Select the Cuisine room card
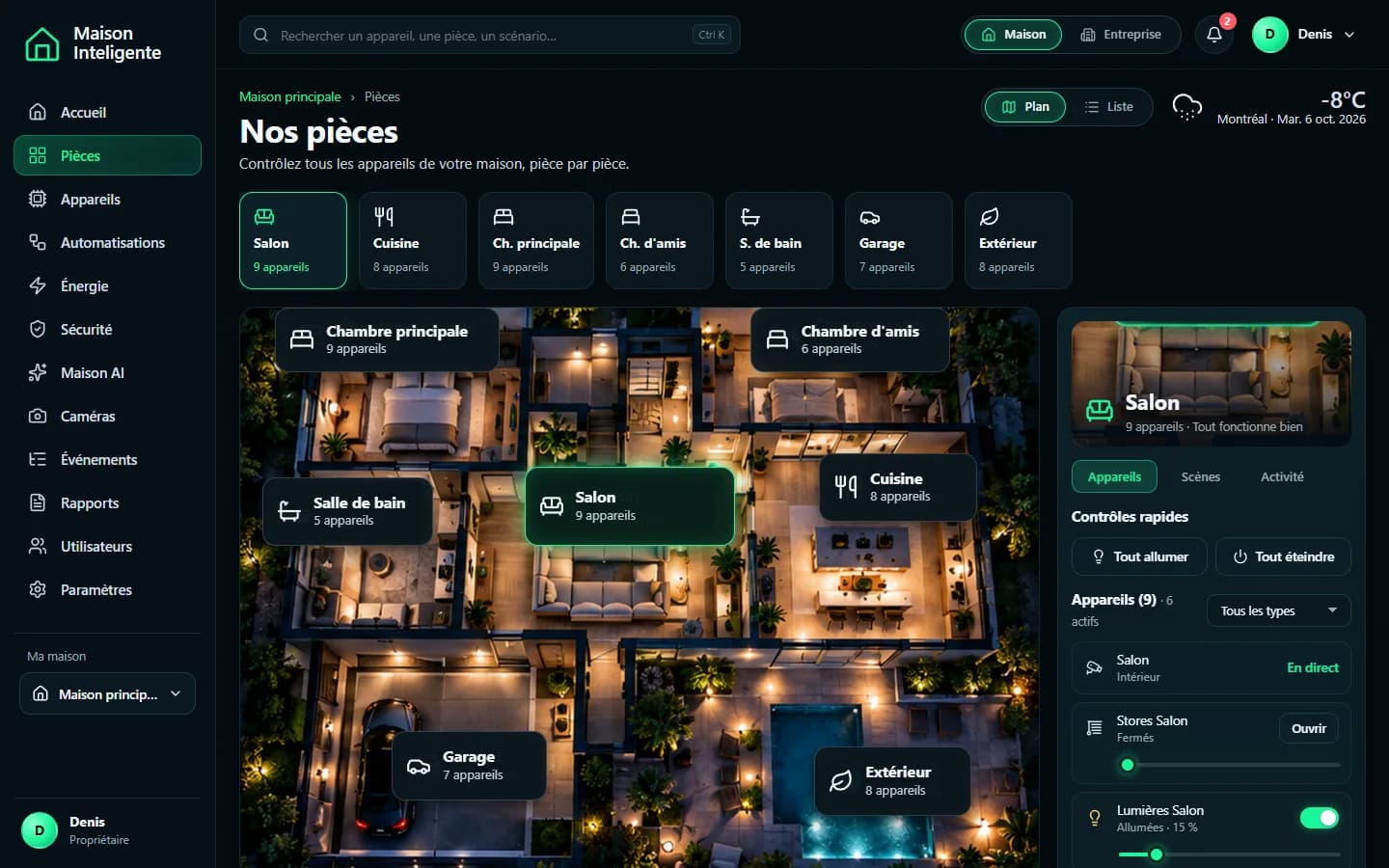The height and width of the screenshot is (868, 1389). click(x=413, y=240)
